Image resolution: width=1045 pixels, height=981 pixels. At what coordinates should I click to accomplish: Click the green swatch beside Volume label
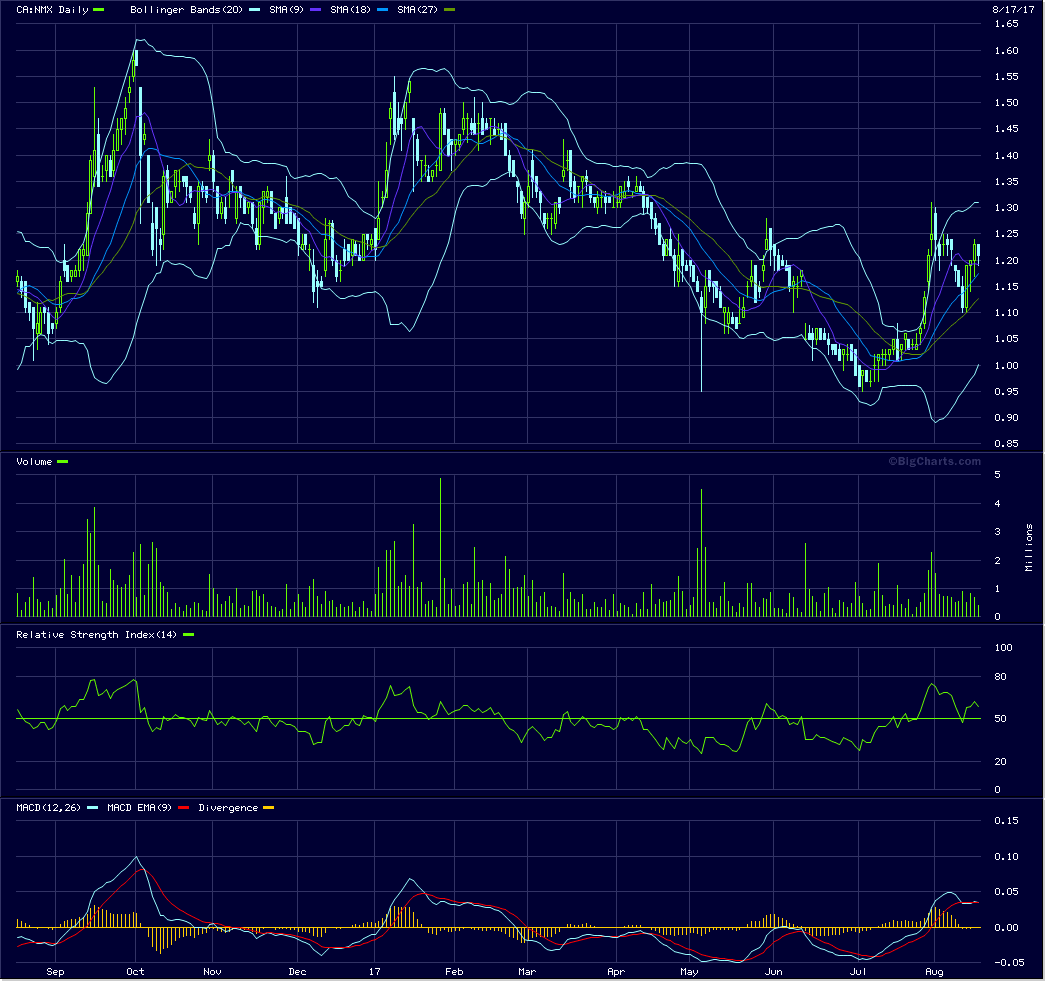tap(63, 462)
